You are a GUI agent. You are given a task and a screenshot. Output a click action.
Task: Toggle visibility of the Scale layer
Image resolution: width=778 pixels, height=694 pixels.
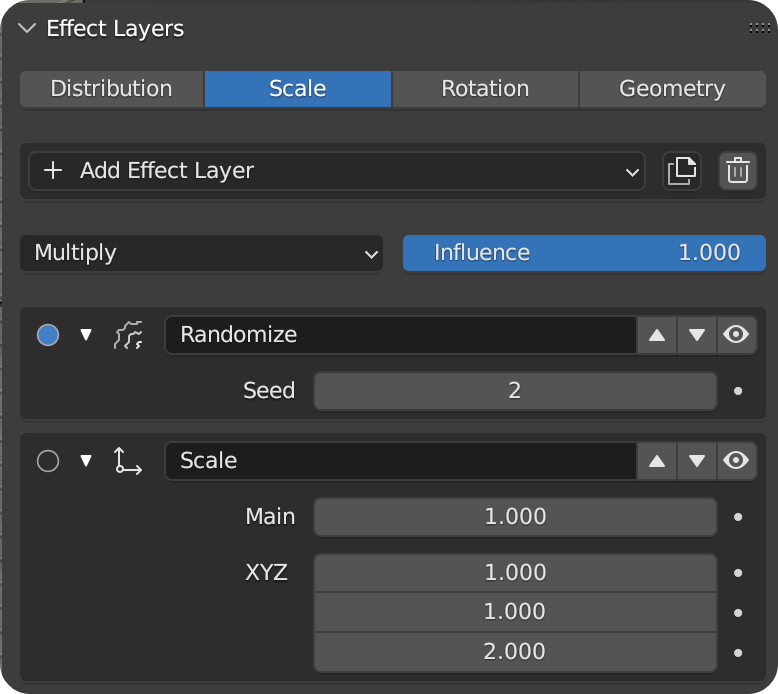[x=736, y=461]
